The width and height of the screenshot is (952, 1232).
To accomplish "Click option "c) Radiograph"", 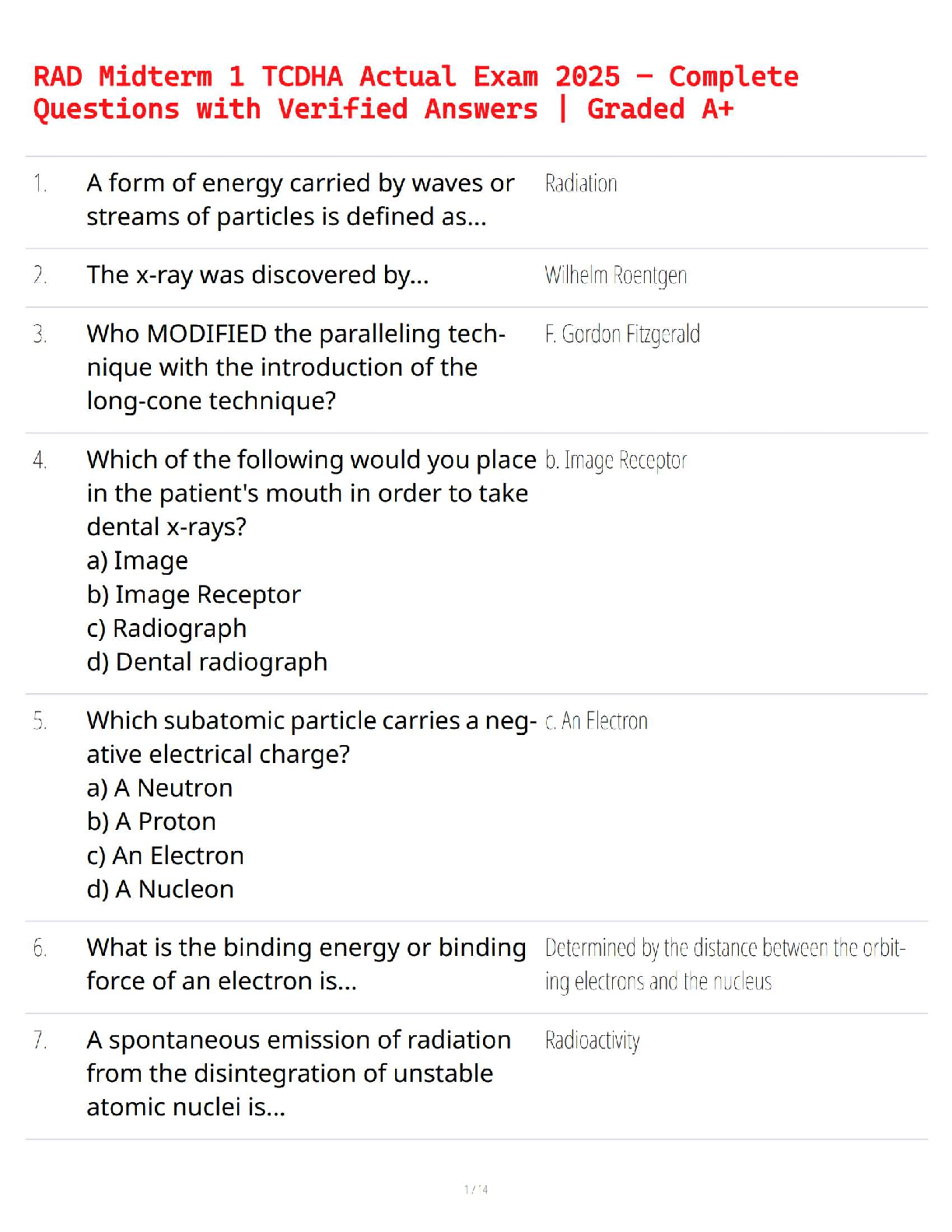I will click(166, 628).
